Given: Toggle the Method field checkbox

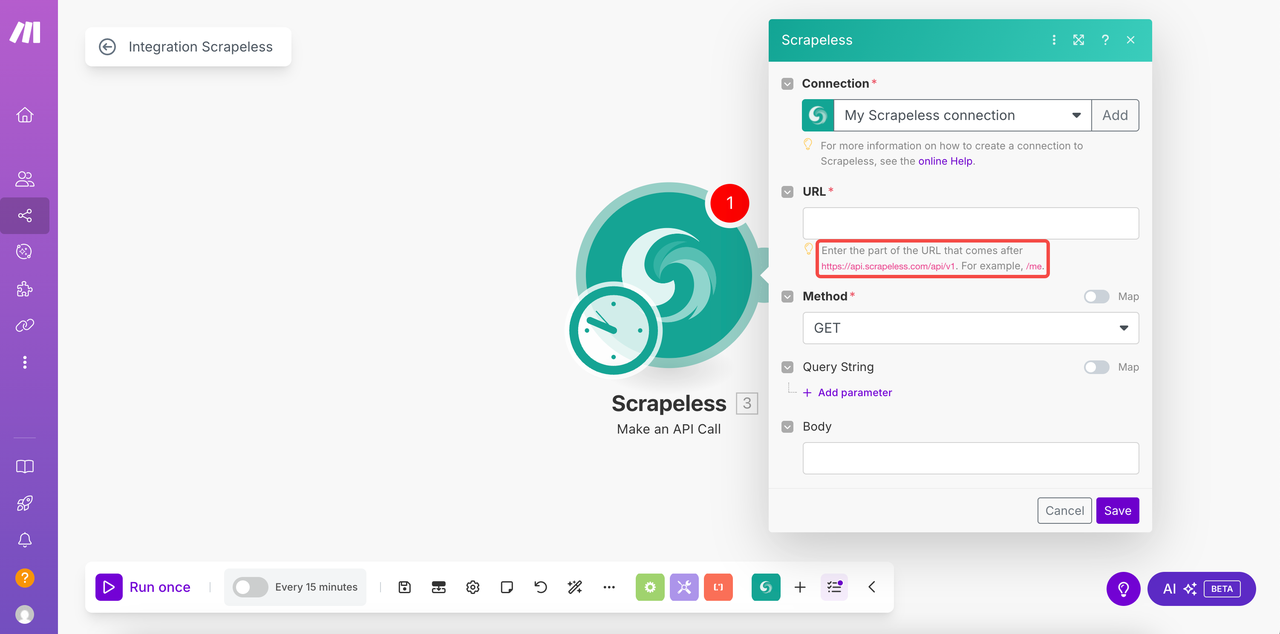Looking at the screenshot, I should point(788,297).
